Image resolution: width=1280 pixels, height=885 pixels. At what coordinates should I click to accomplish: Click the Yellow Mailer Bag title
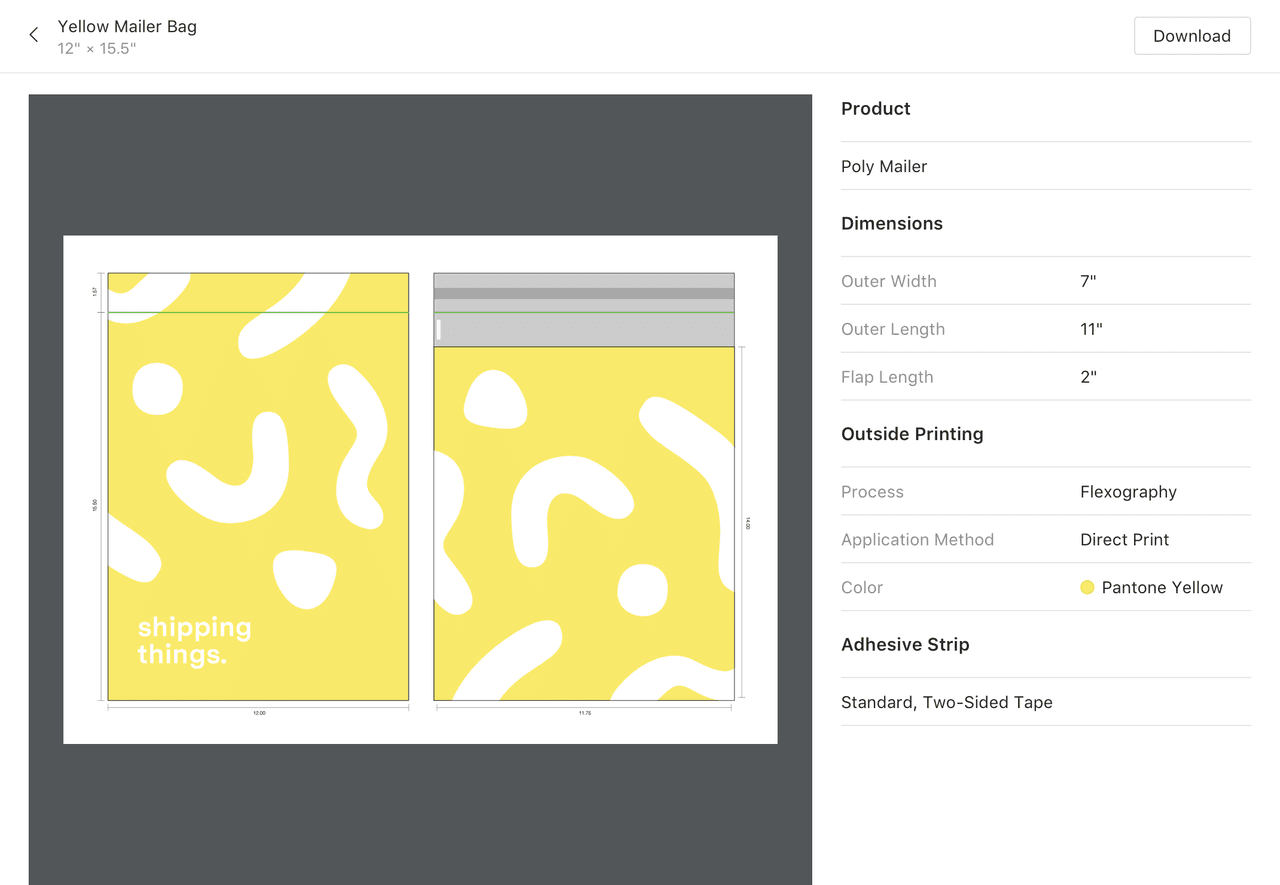pos(127,26)
